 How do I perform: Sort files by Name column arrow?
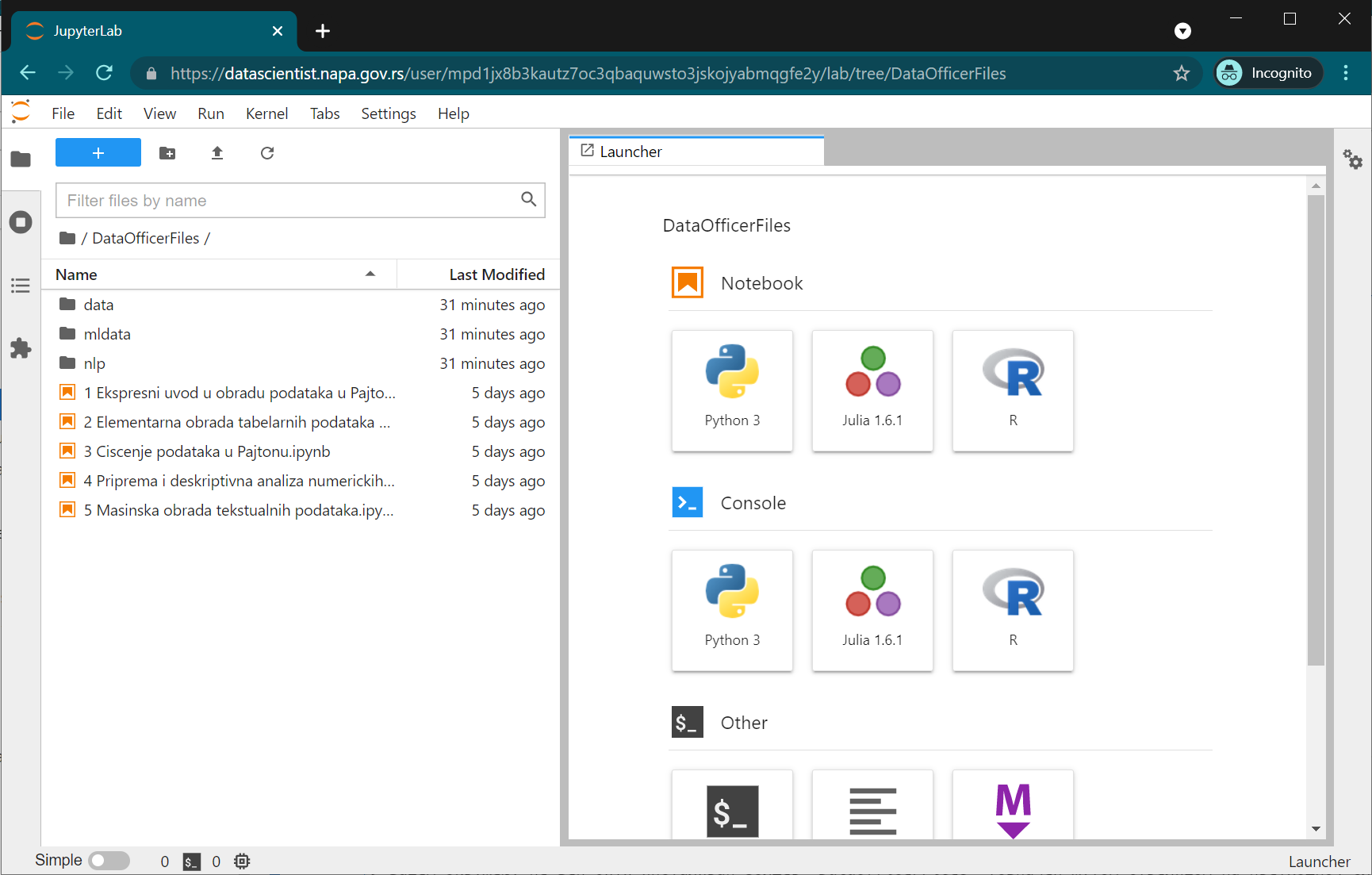[x=370, y=274]
